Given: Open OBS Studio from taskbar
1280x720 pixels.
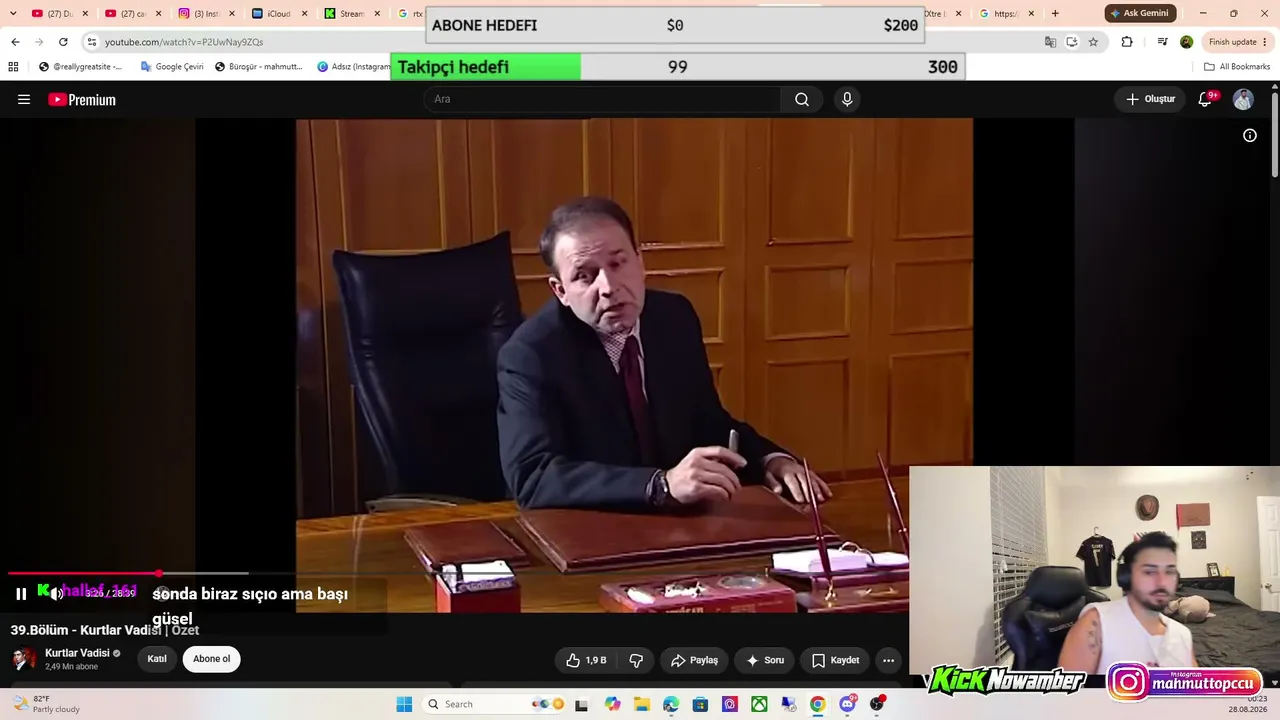Looking at the screenshot, I should [x=877, y=704].
